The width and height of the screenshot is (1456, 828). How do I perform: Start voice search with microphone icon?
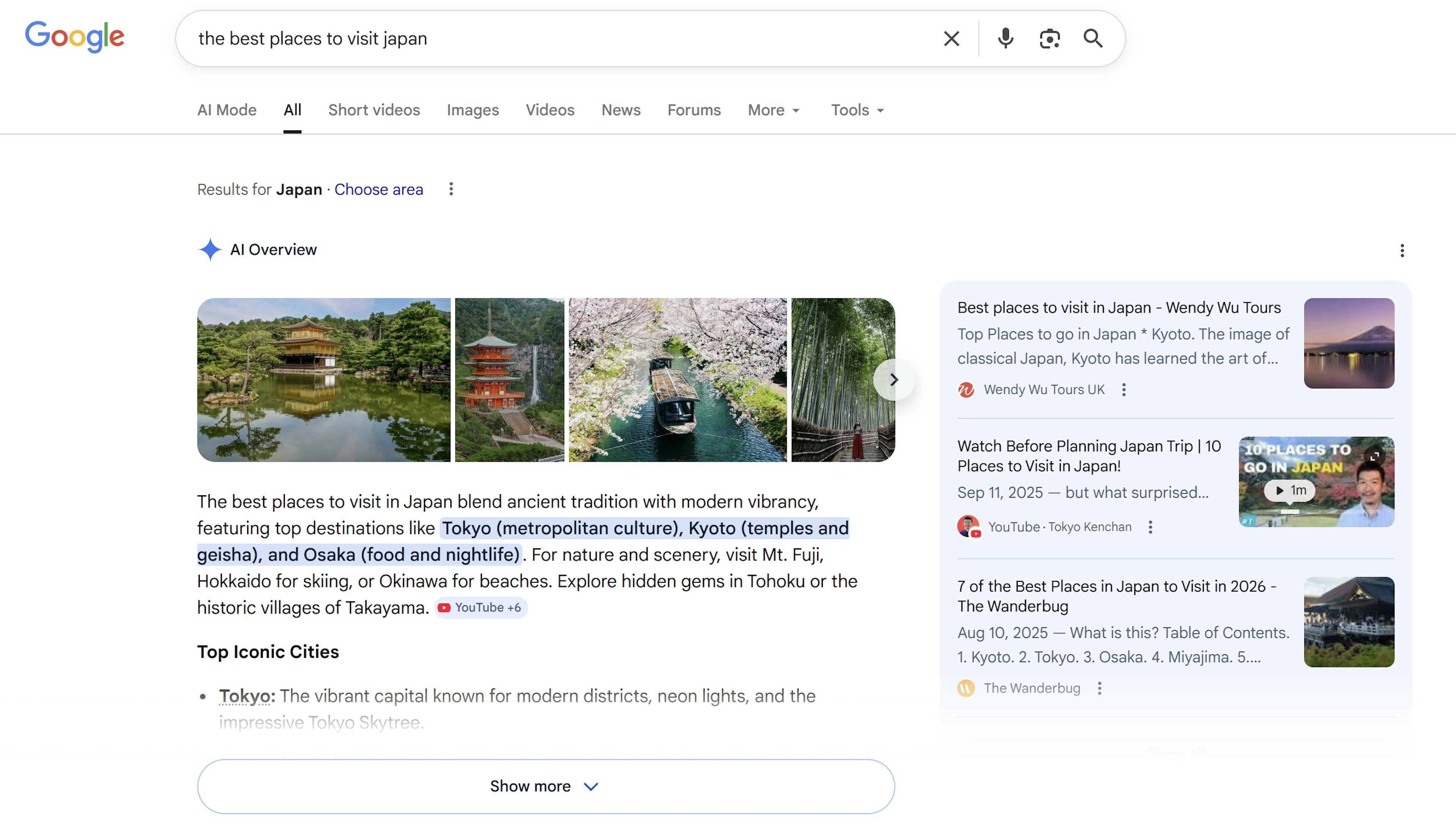click(x=1006, y=39)
